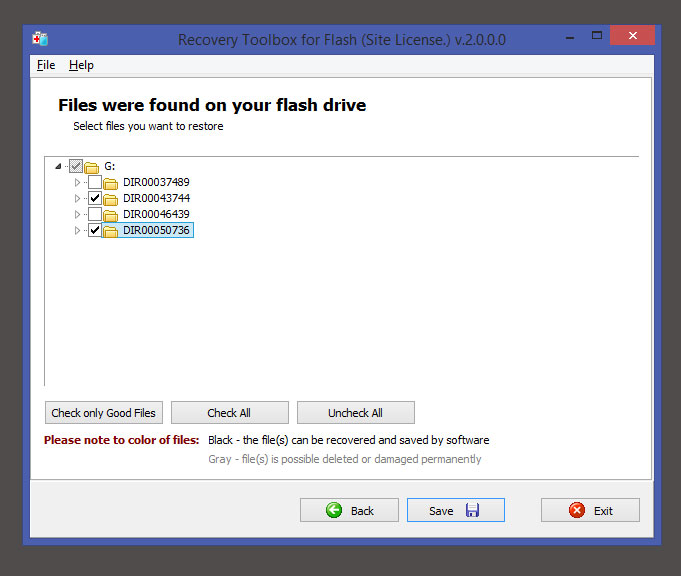Viewport: 681px width, 576px height.
Task: Click the 'Gray - file(s) is possible deleted' note
Action: 345,459
